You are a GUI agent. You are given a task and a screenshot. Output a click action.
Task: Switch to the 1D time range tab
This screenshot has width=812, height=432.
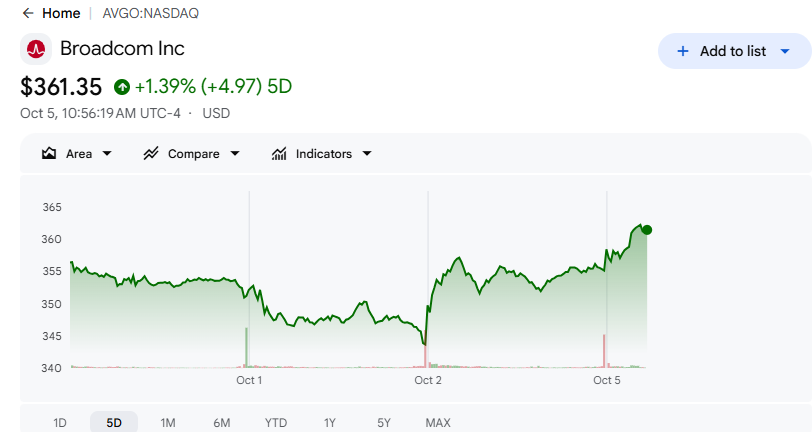pos(60,423)
